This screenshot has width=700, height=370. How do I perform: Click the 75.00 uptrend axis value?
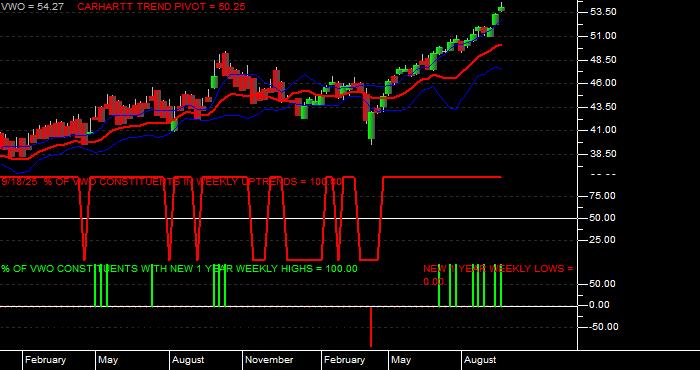(x=604, y=196)
